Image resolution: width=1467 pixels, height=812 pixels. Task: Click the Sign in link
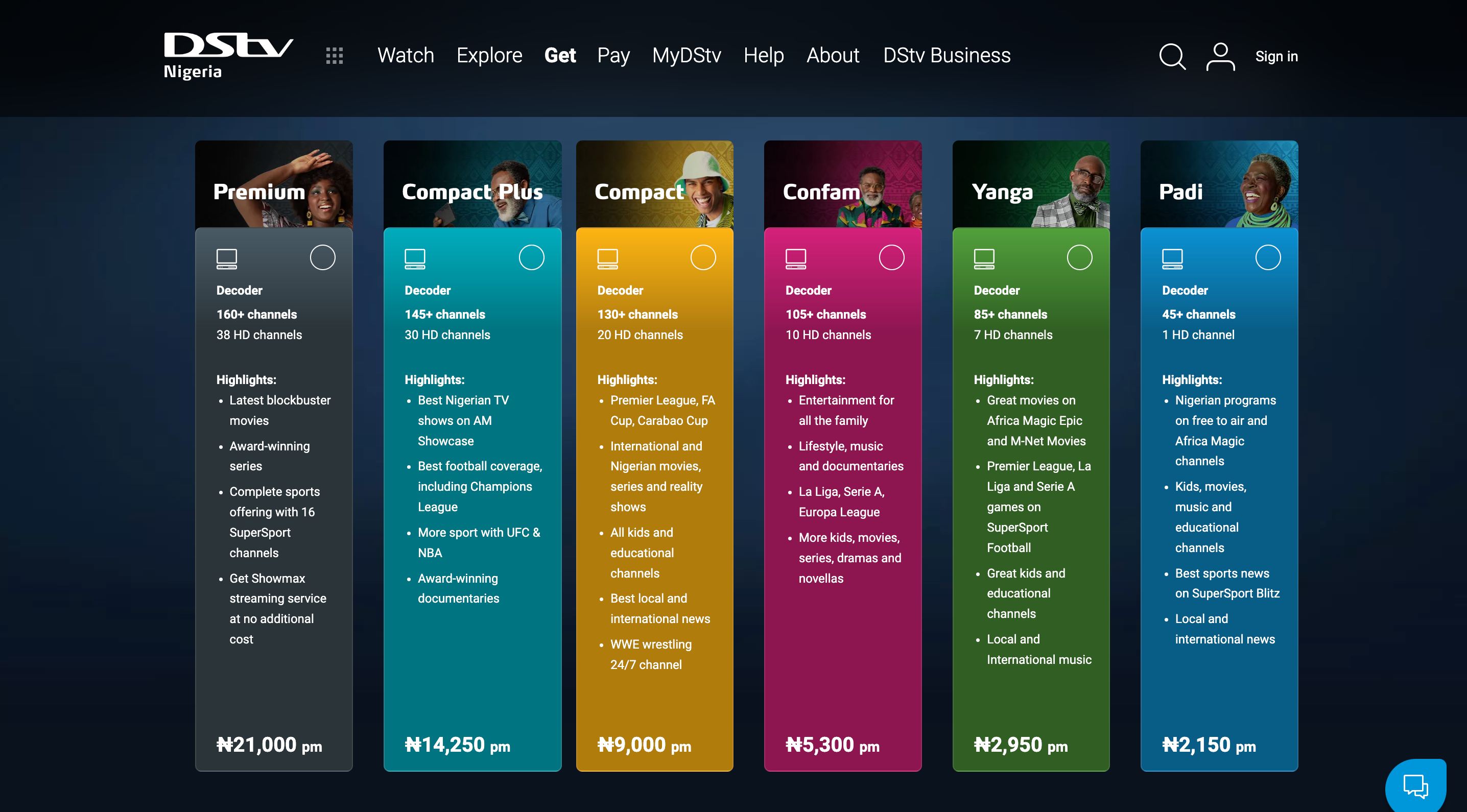coord(1276,56)
